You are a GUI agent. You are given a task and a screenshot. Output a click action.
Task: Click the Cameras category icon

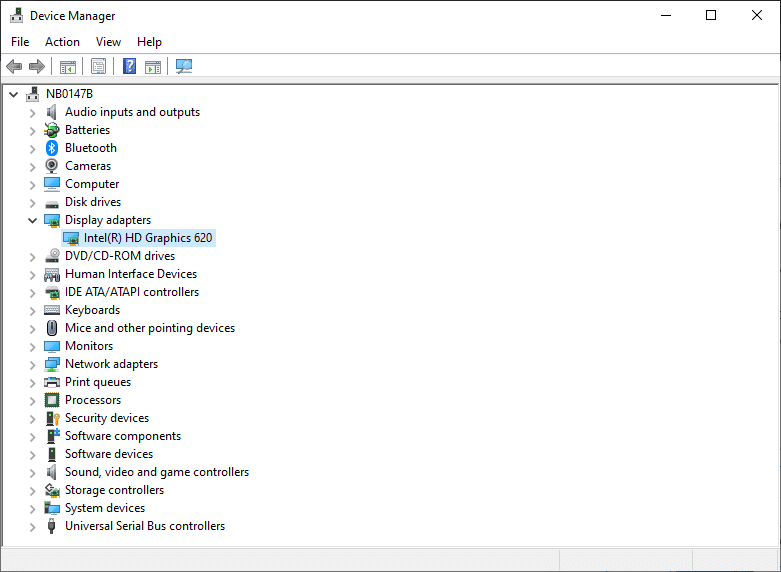52,166
